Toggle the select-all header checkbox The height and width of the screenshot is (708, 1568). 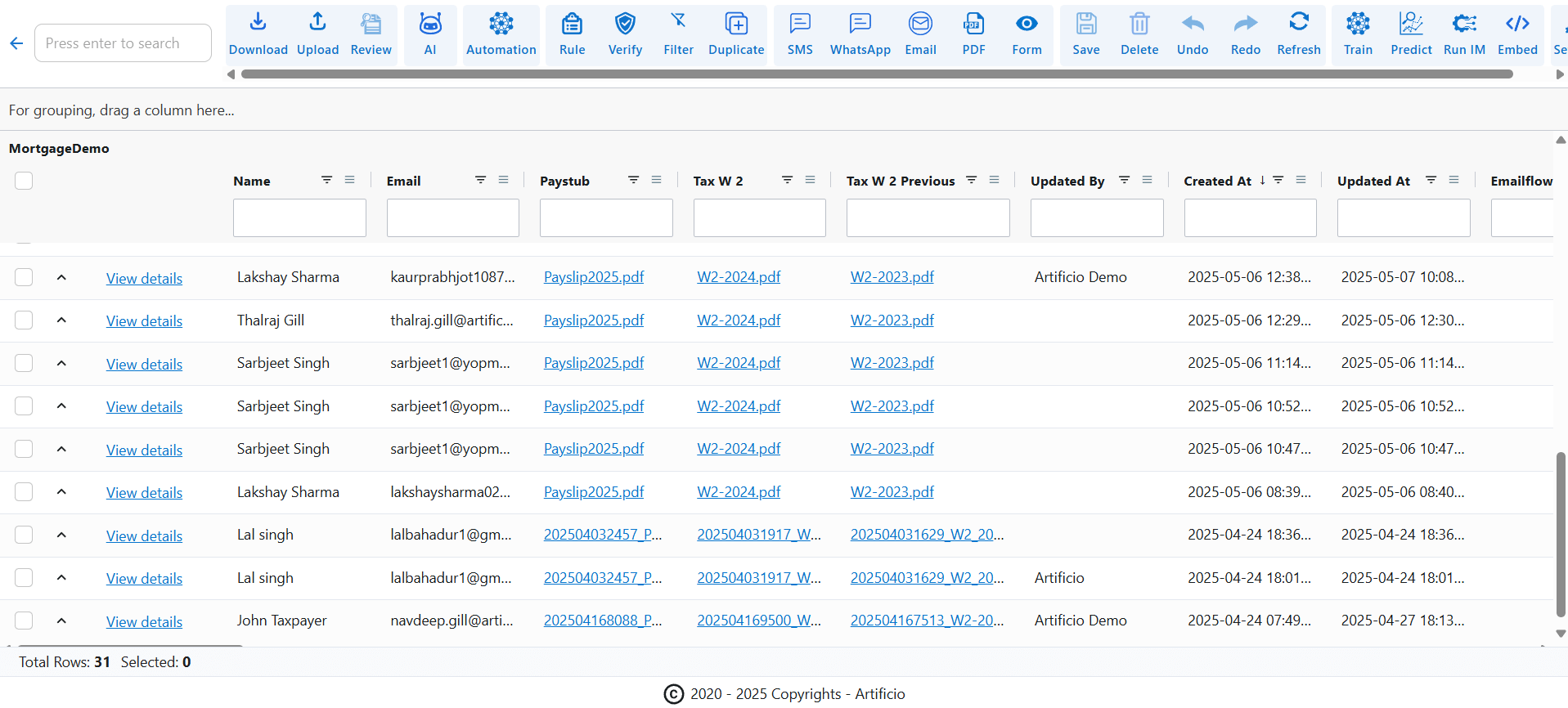tap(24, 181)
